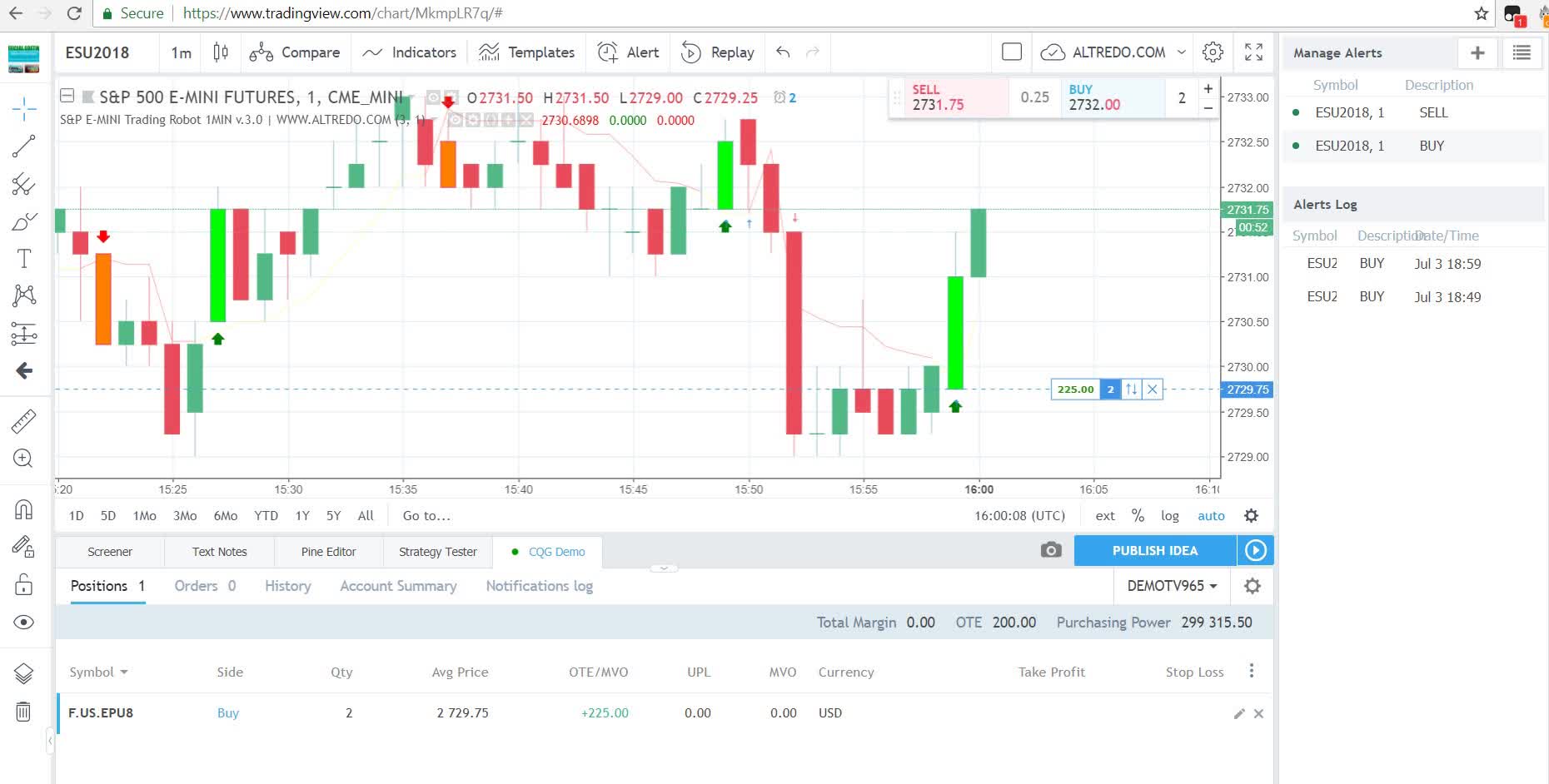The width and height of the screenshot is (1549, 784).
Task: Select the Trend Line drawing tool
Action: [24, 146]
